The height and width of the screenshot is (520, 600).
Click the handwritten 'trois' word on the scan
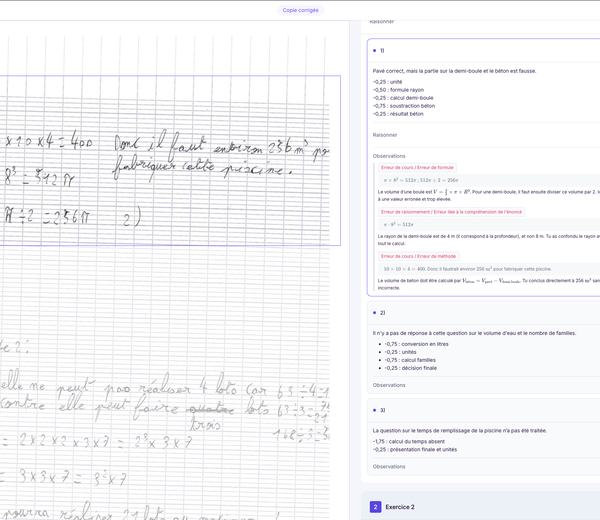point(205,424)
